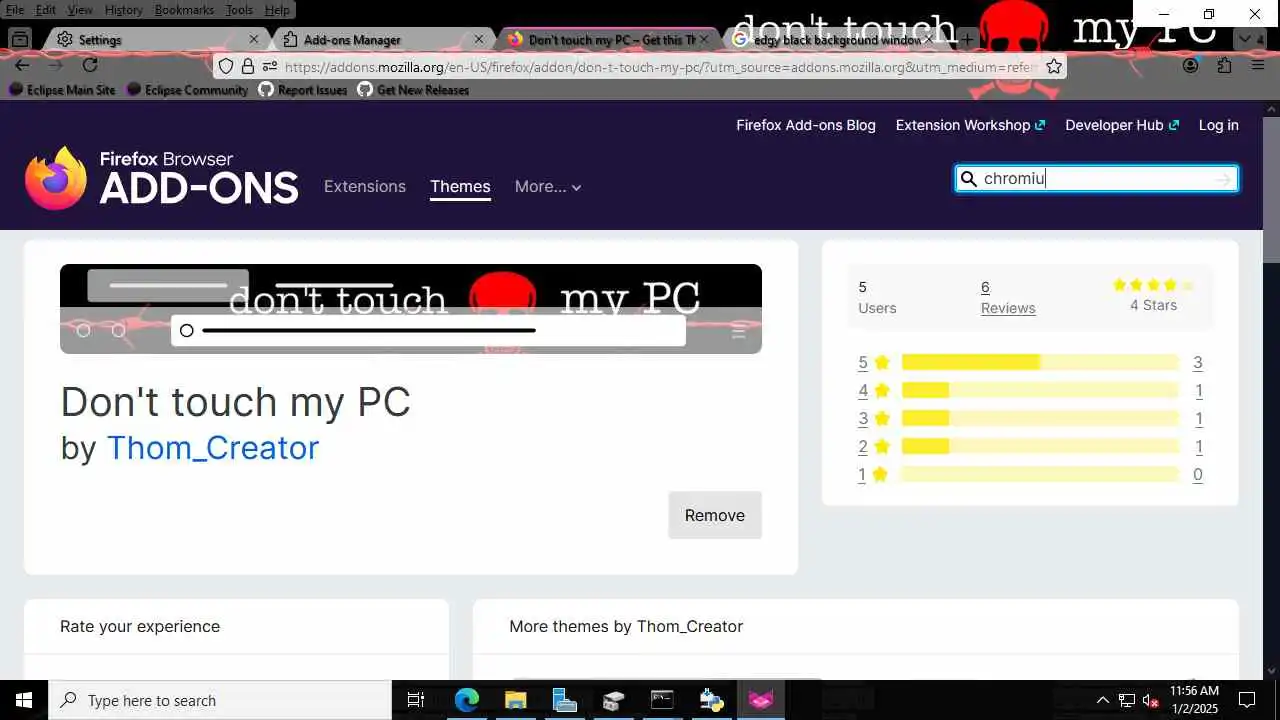Click the theme preview image
Image resolution: width=1280 pixels, height=720 pixels.
pyautogui.click(x=411, y=309)
